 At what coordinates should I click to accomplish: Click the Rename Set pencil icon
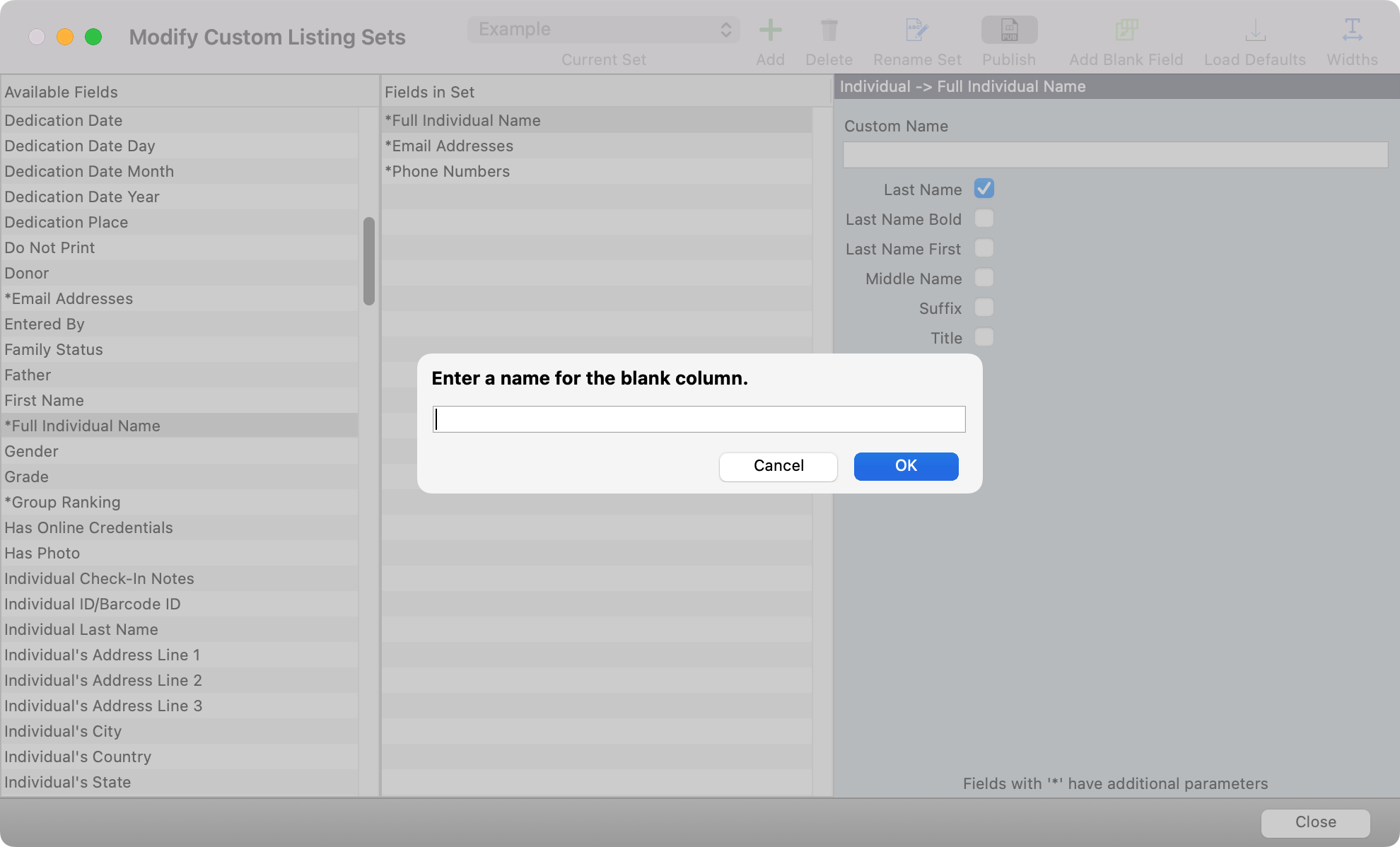click(917, 30)
